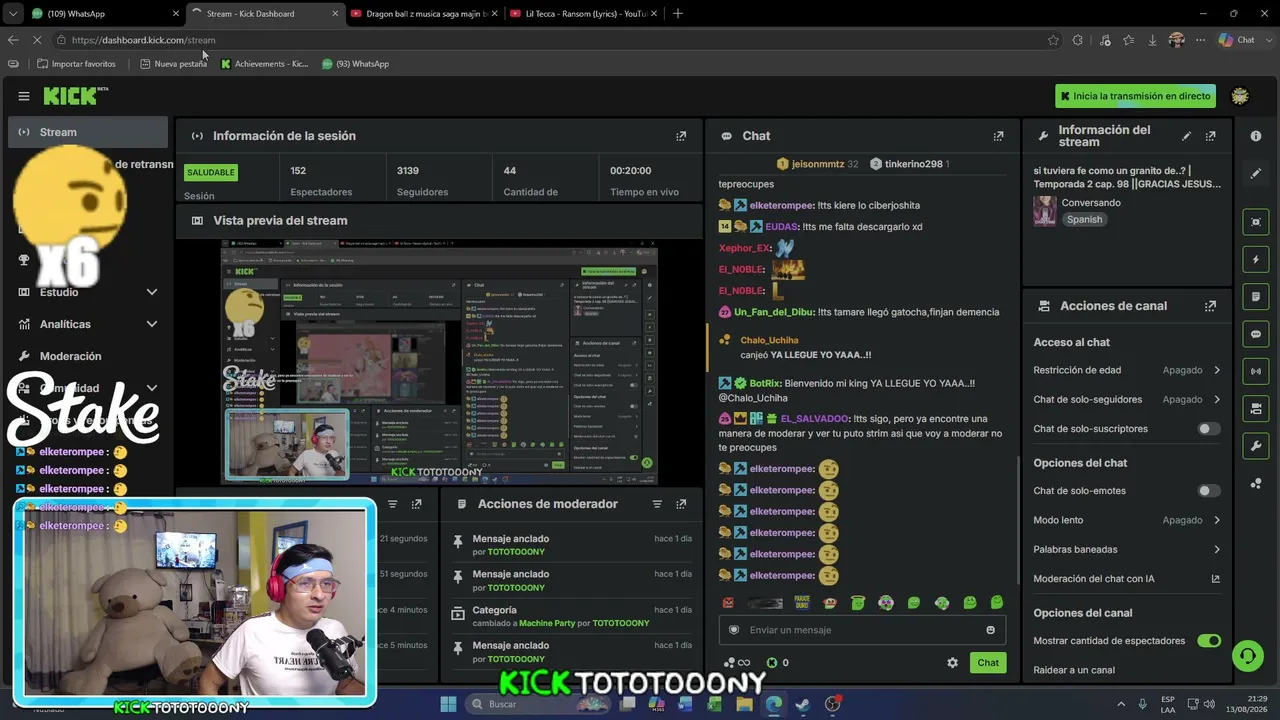Click the screen capture icon in right sidebar
The image size is (1280, 720).
[1256, 222]
